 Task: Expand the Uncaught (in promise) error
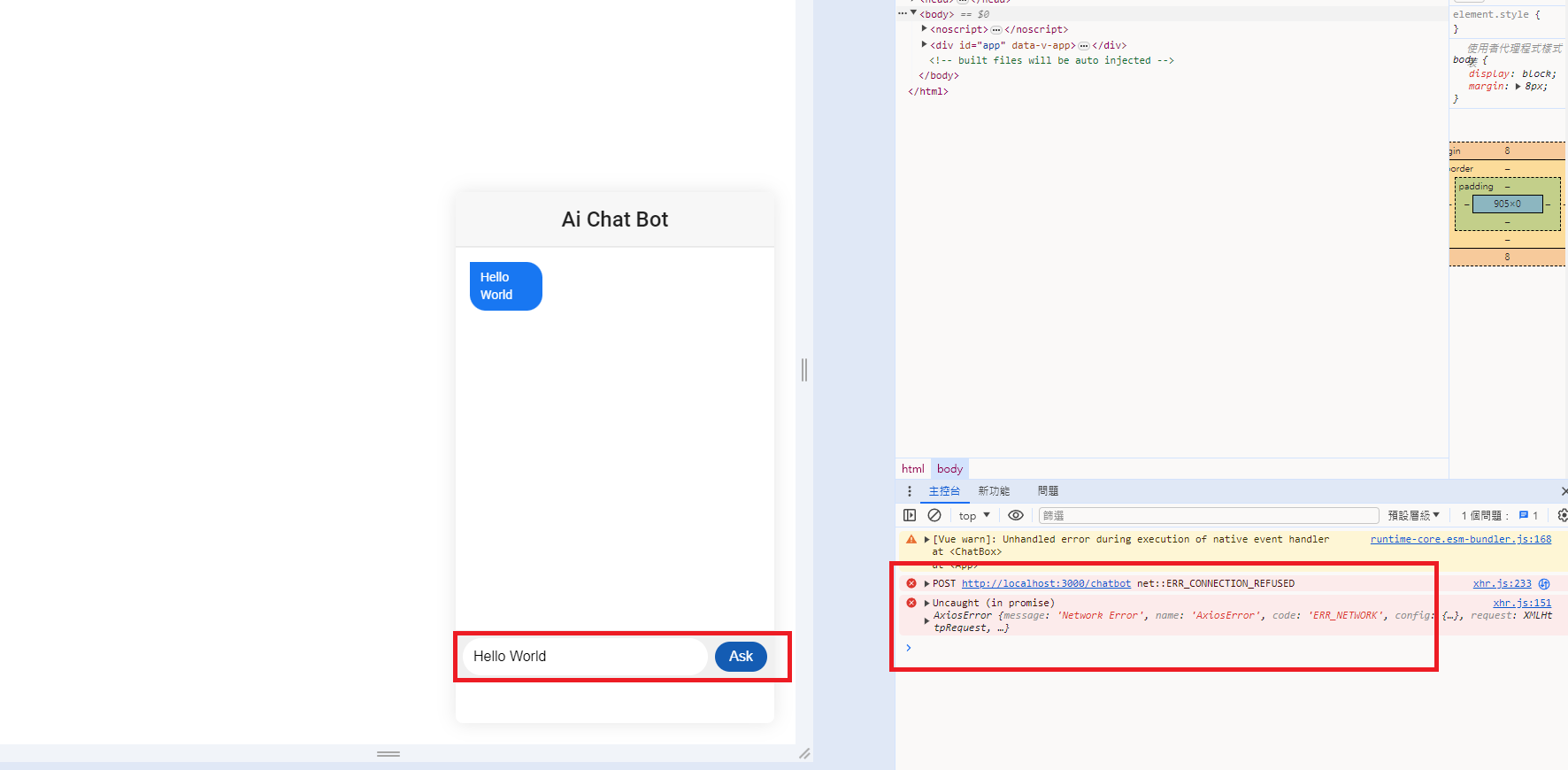(x=926, y=603)
